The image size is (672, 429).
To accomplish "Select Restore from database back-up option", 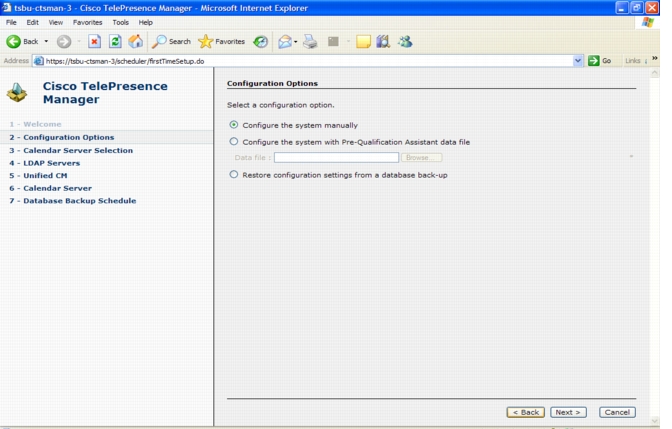I will coord(234,174).
